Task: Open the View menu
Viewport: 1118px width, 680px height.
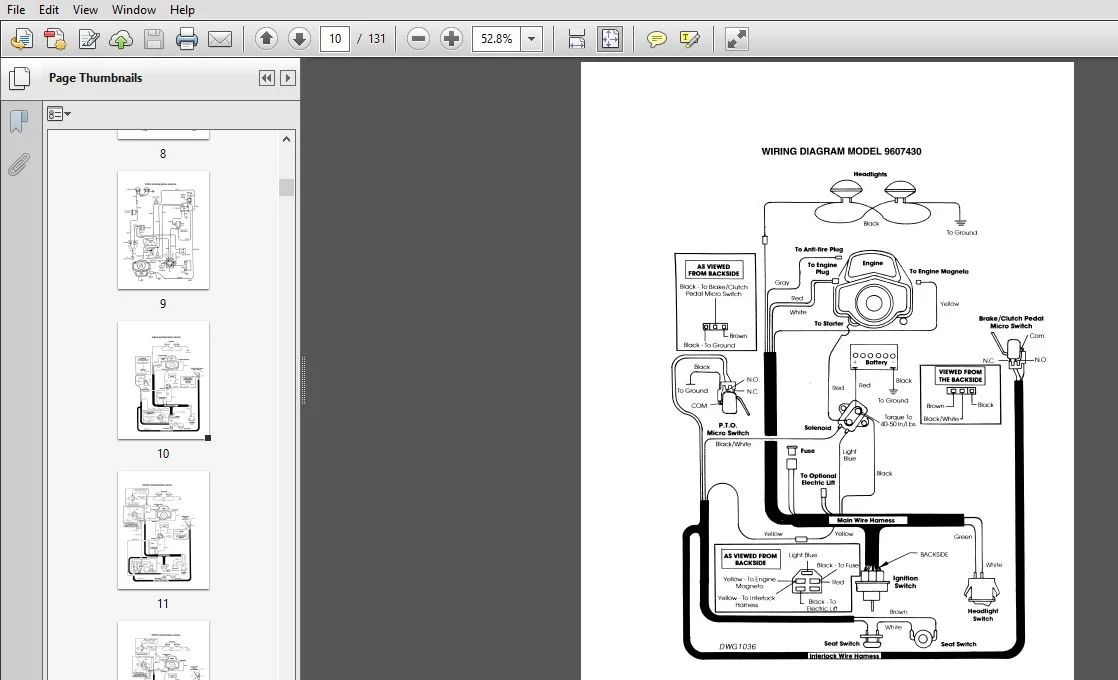Action: [x=85, y=10]
